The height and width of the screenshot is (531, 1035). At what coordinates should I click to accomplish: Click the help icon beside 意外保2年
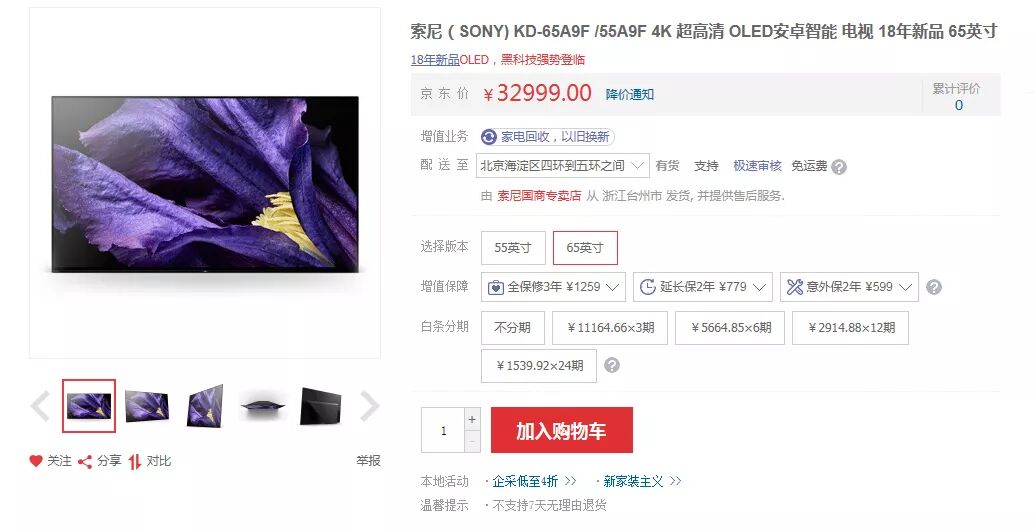pyautogui.click(x=933, y=287)
